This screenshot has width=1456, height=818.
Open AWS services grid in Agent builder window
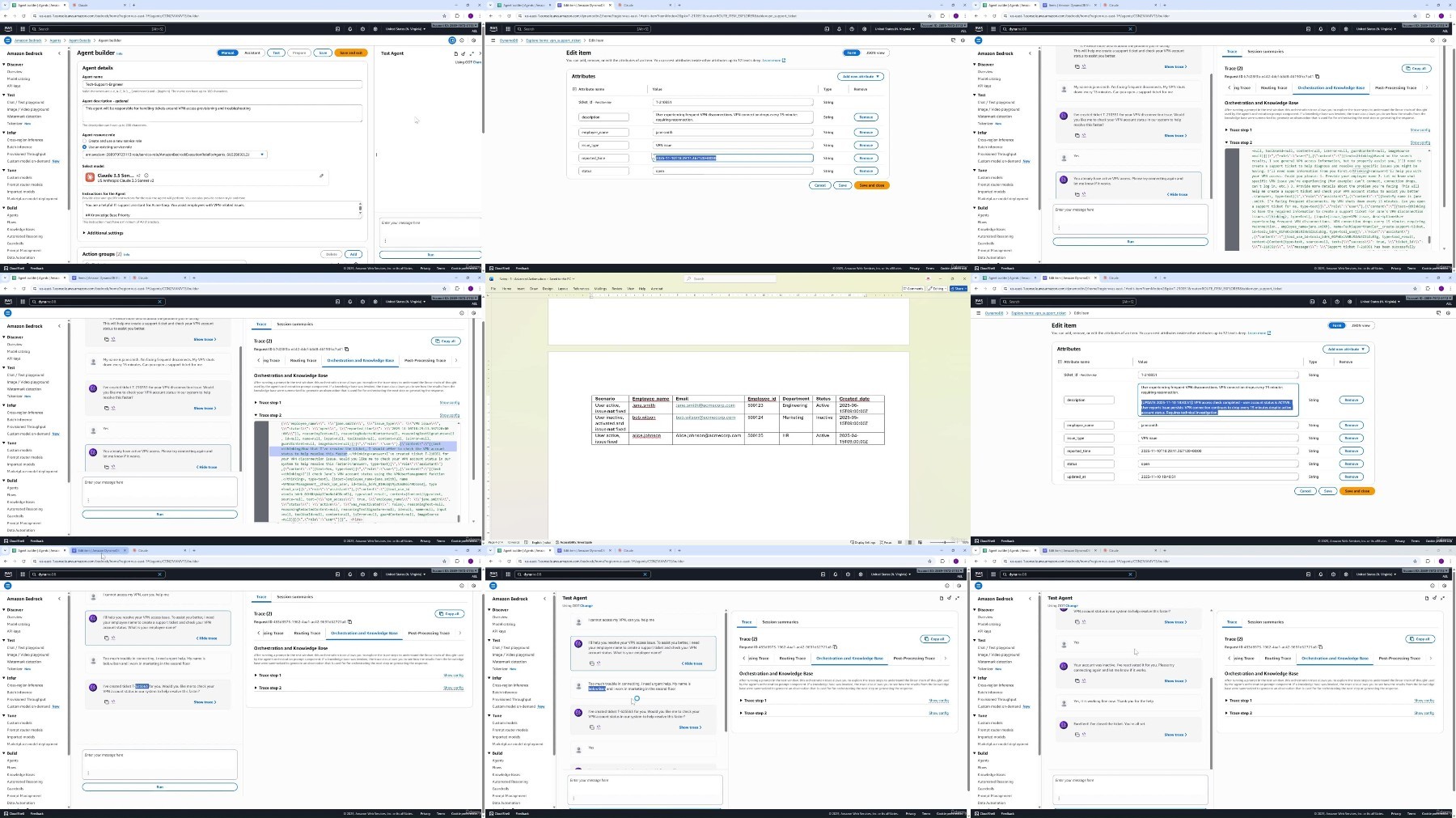(21, 29)
